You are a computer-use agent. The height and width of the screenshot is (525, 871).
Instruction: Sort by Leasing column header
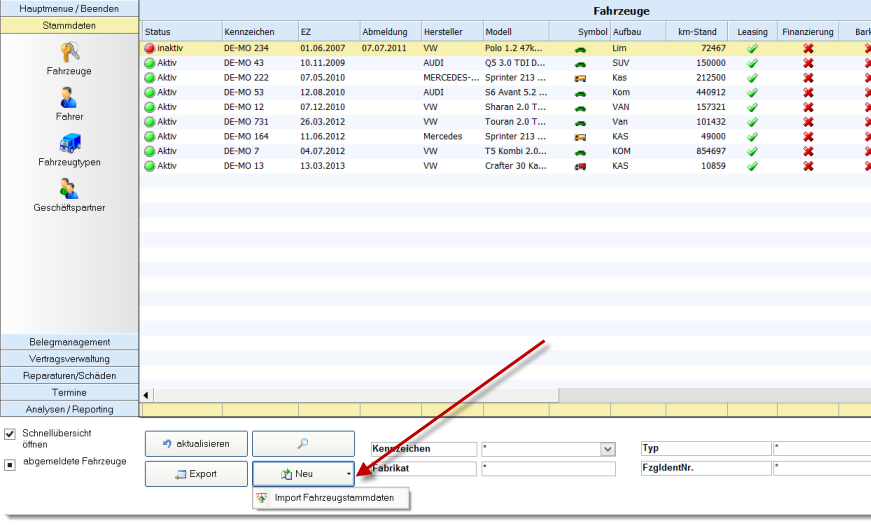click(x=753, y=32)
